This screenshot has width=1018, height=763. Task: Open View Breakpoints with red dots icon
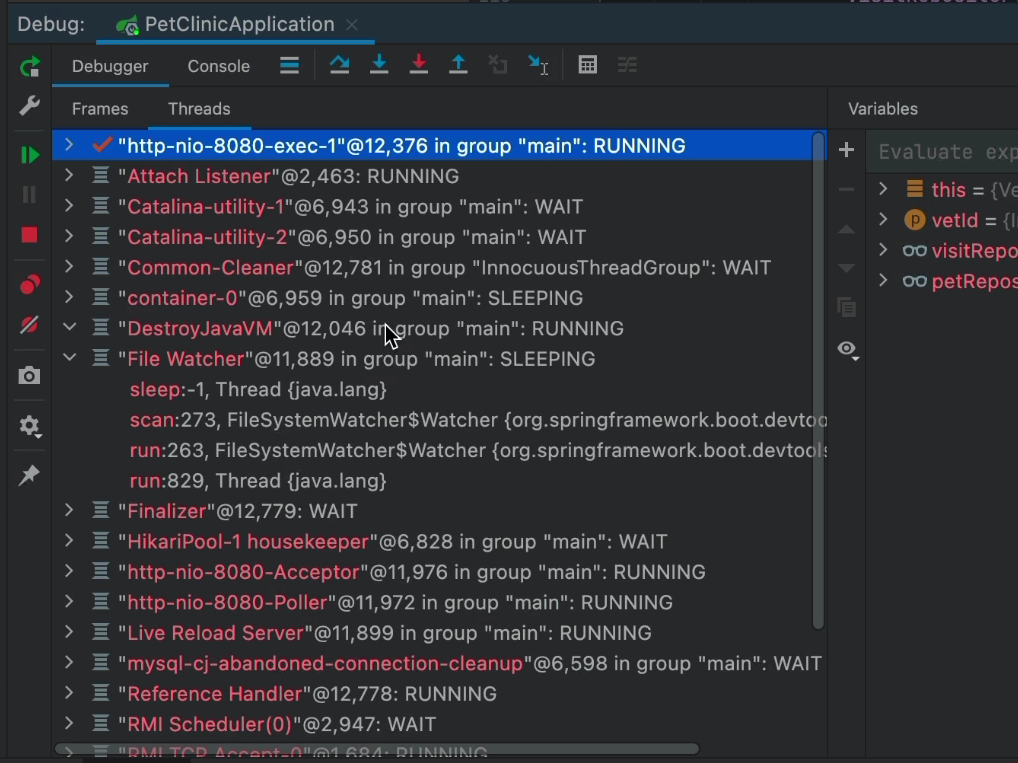29,286
